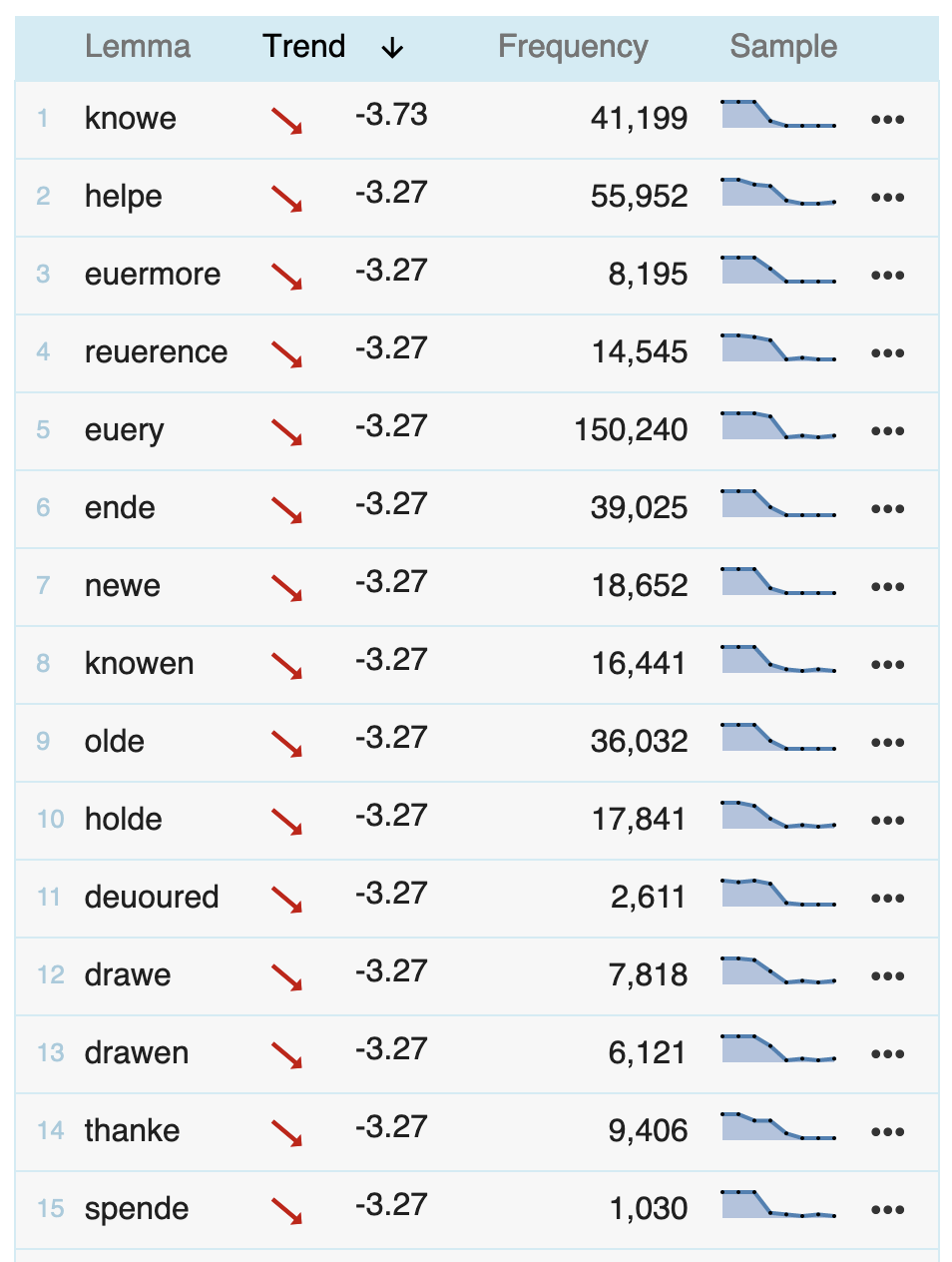Click the Sample column header
This screenshot has width=952, height=1262.
[x=783, y=46]
